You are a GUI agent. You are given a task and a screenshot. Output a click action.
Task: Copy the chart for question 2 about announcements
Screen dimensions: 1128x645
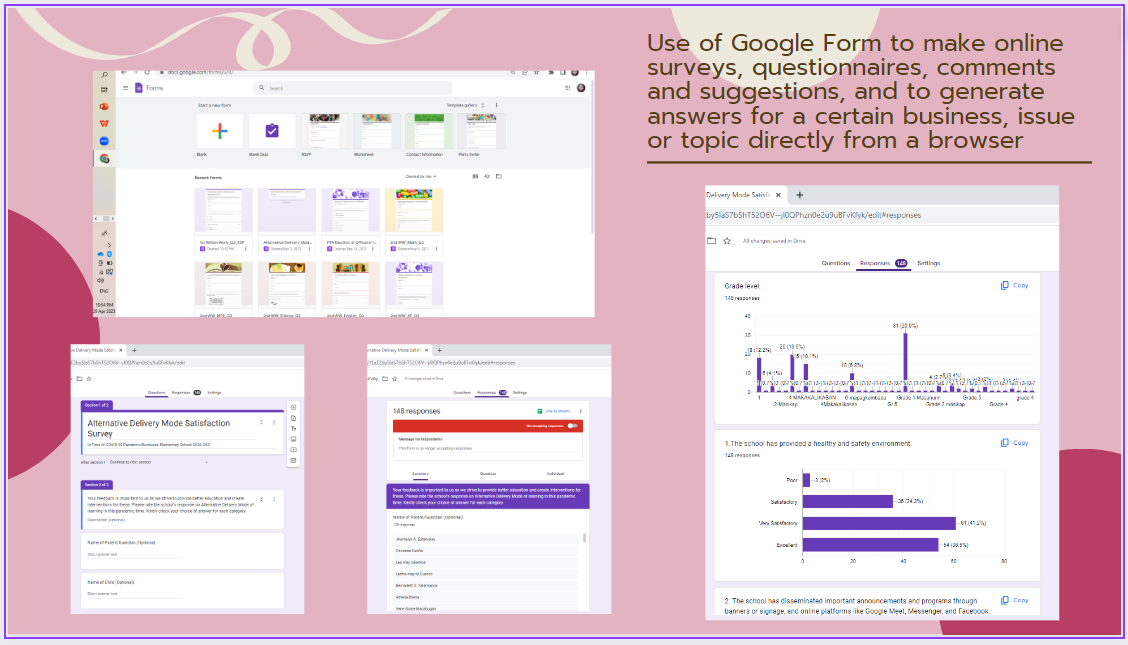[x=1014, y=600]
